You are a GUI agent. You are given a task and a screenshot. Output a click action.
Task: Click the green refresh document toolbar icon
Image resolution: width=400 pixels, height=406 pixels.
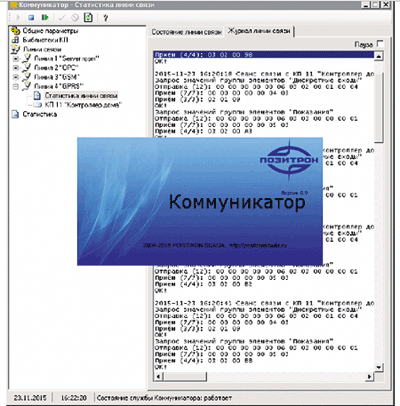click(88, 17)
